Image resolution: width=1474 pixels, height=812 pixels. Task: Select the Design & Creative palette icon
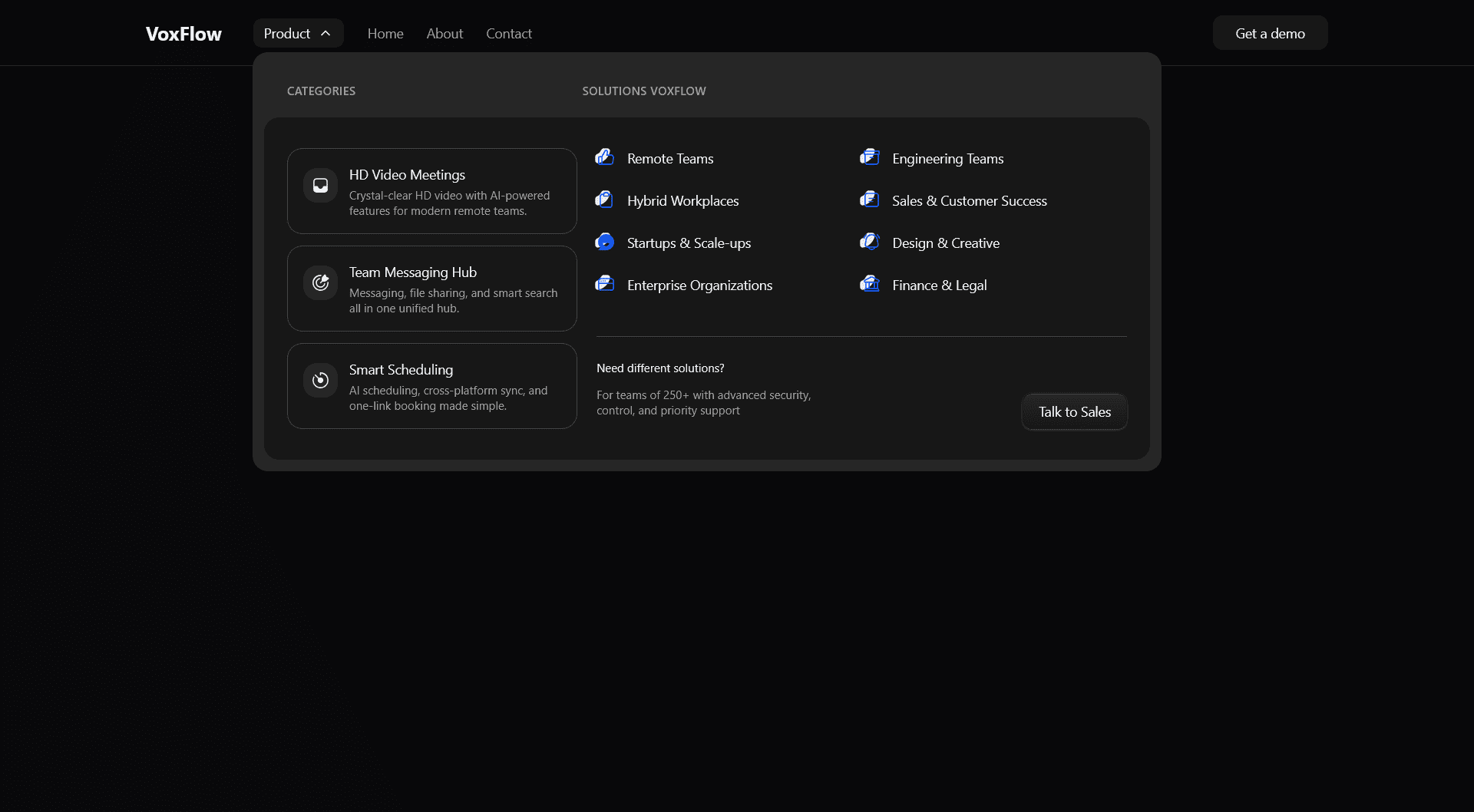[870, 241]
